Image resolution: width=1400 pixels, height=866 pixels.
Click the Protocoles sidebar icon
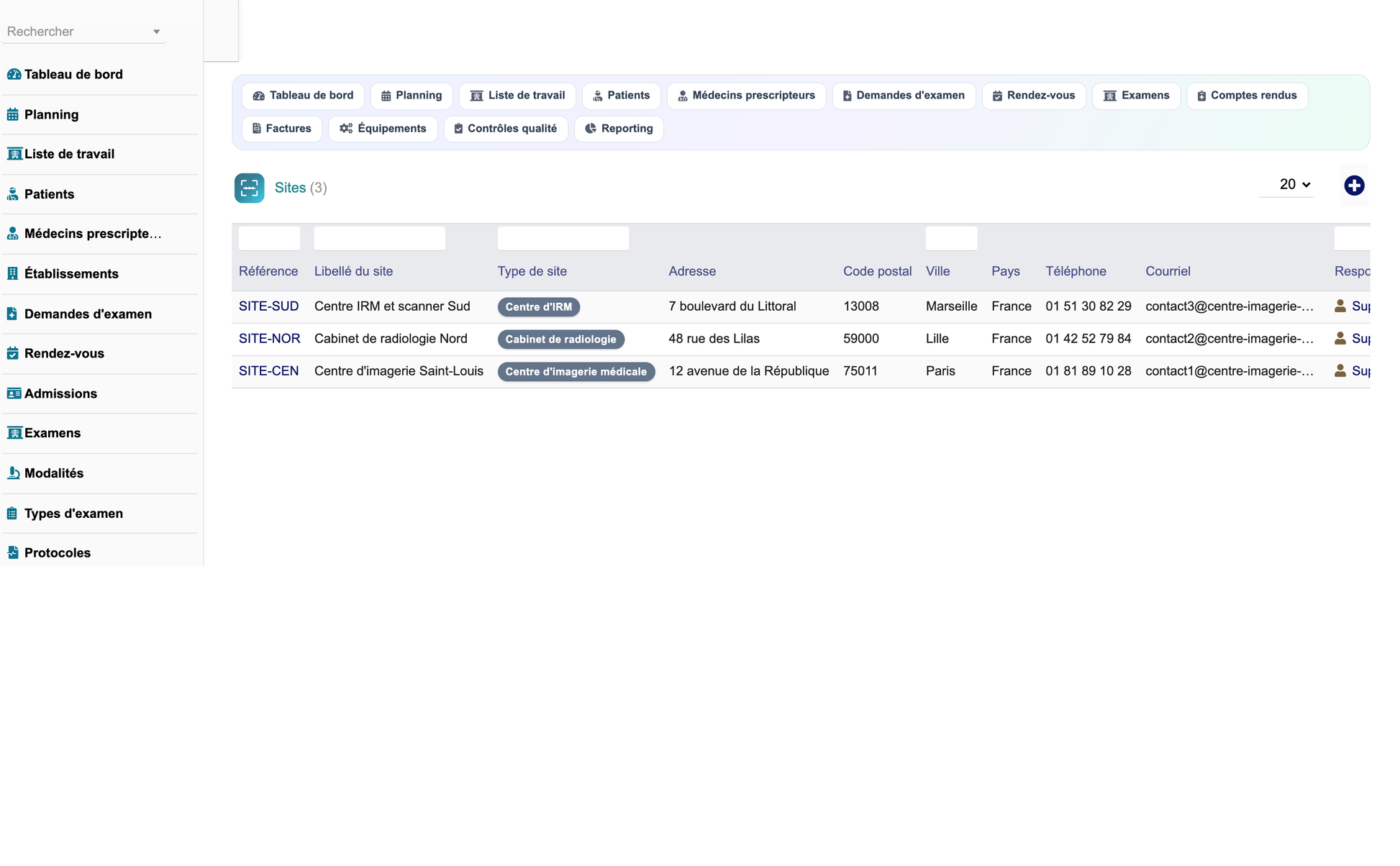(13, 553)
